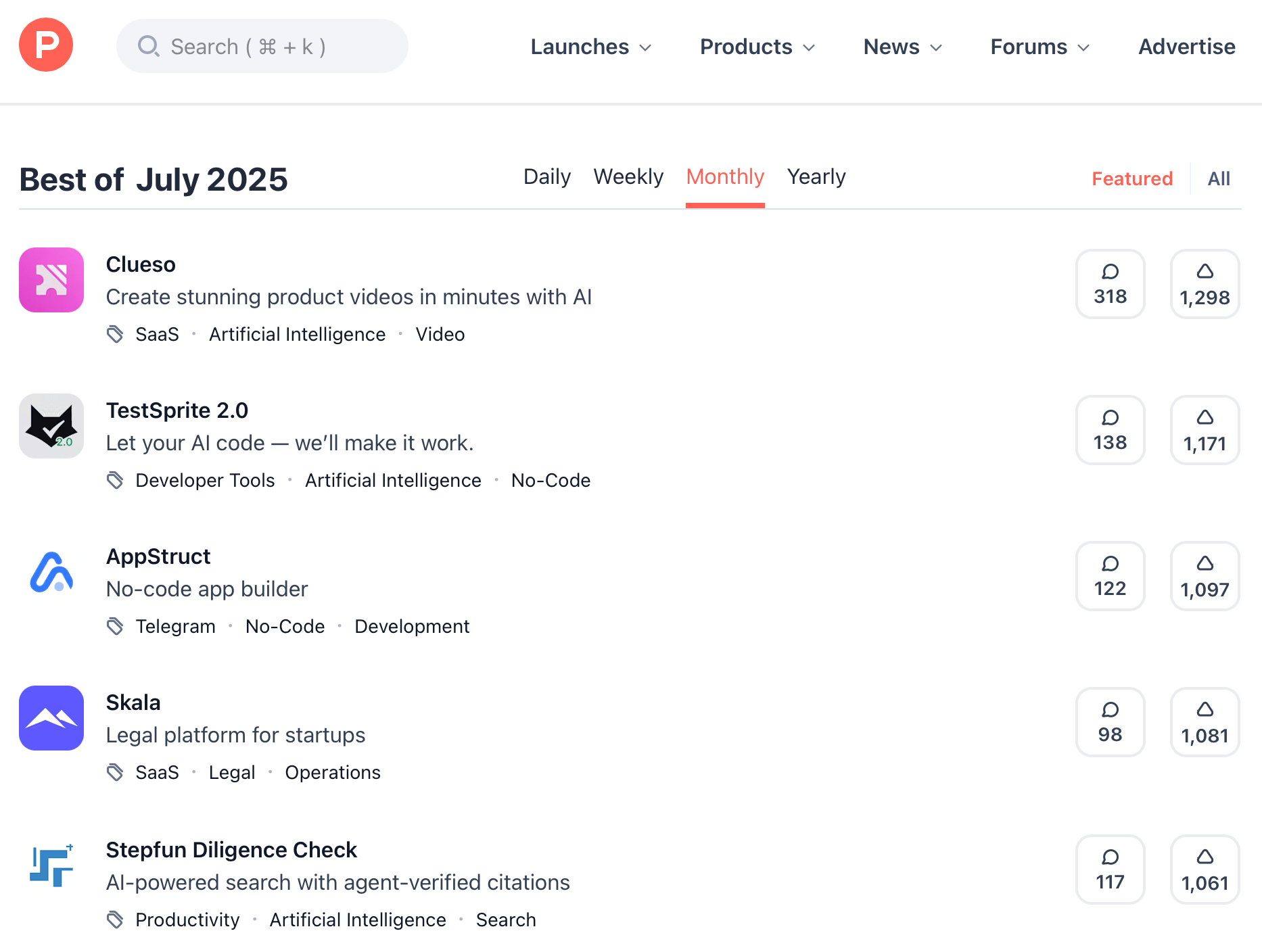This screenshot has width=1262, height=952.
Task: View Stepfun's 117 comments
Action: click(x=1110, y=870)
